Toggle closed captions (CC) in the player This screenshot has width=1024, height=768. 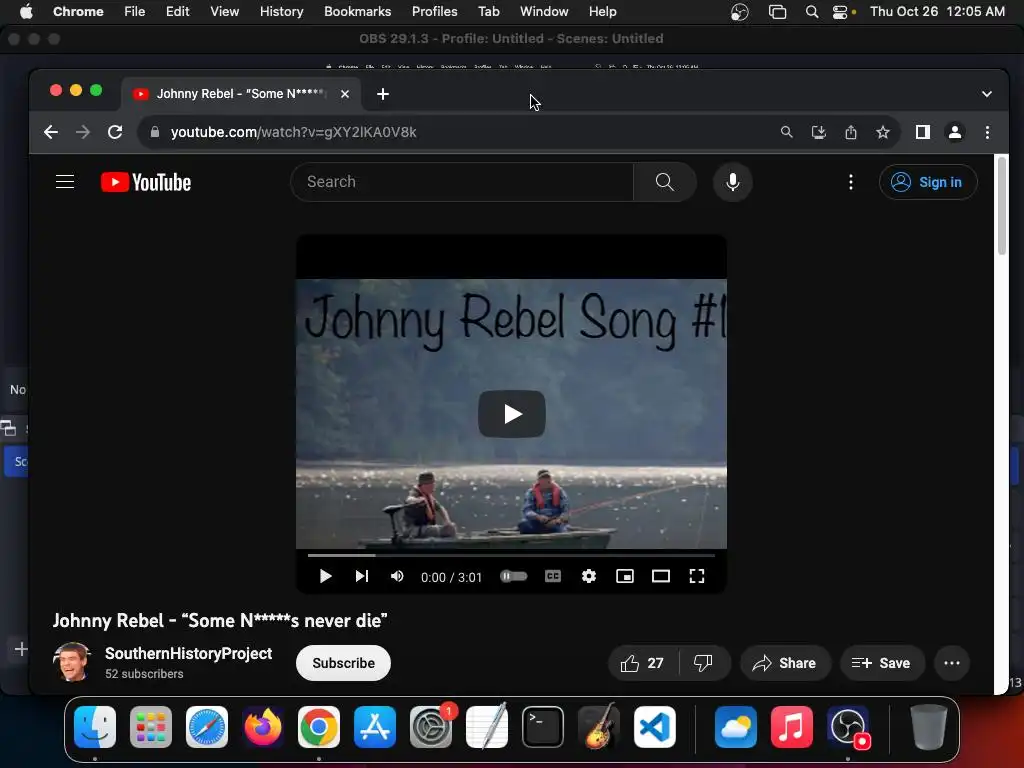552,576
